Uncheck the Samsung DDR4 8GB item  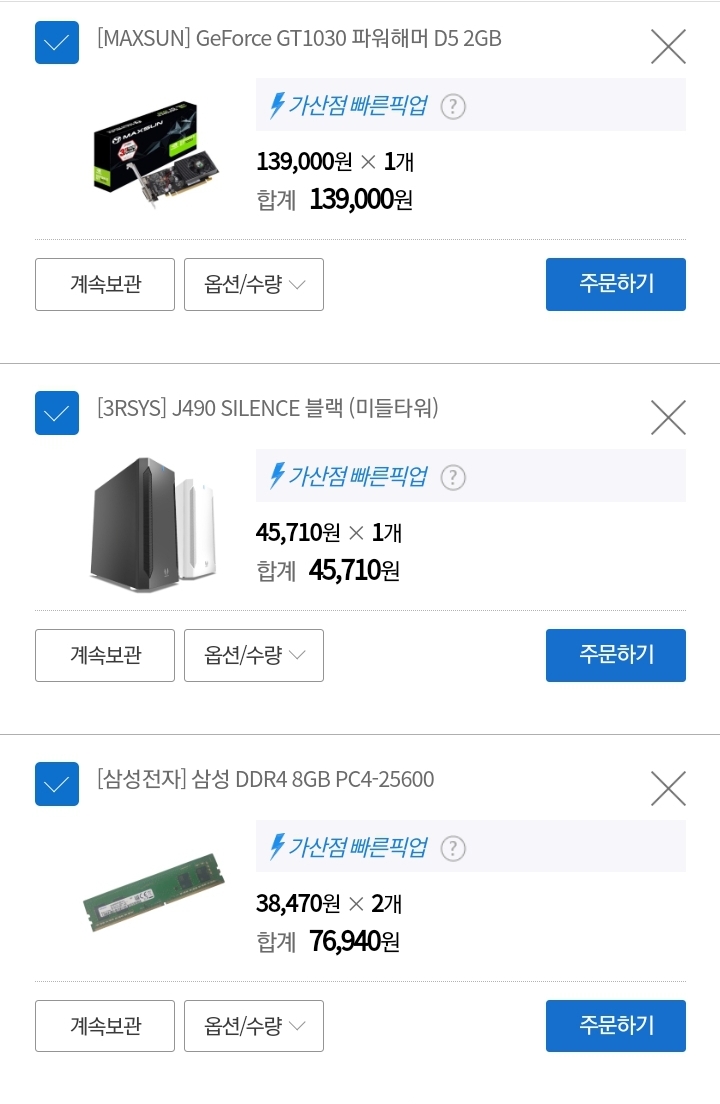[x=57, y=784]
